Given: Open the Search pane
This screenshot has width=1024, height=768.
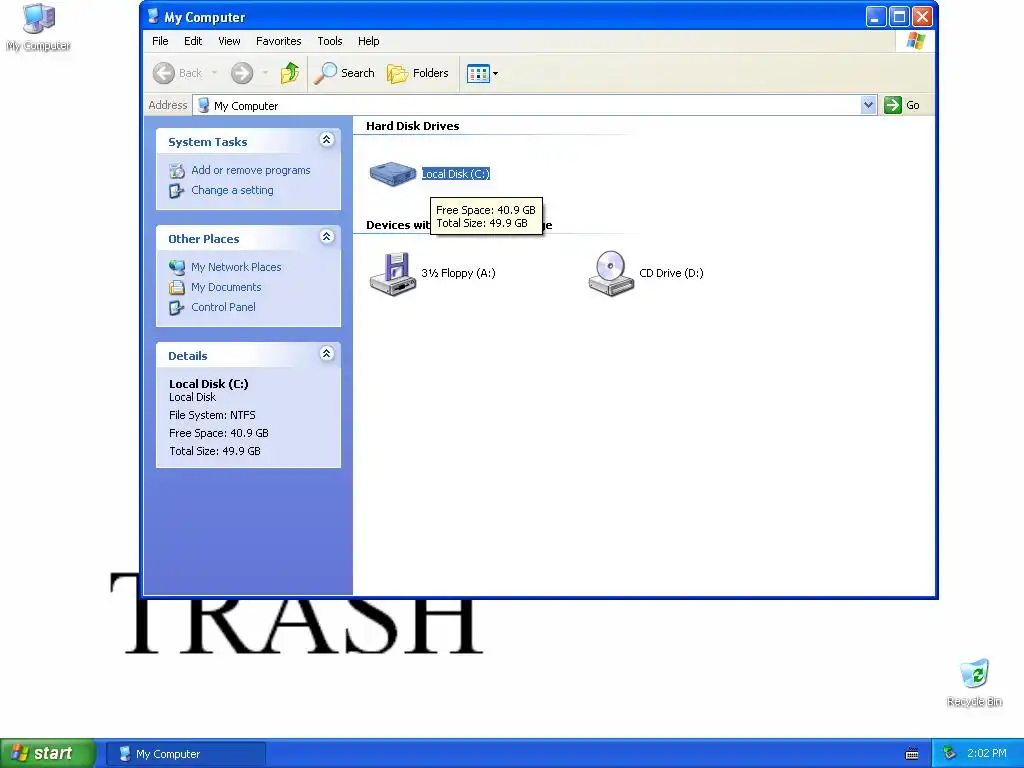Looking at the screenshot, I should [x=344, y=73].
